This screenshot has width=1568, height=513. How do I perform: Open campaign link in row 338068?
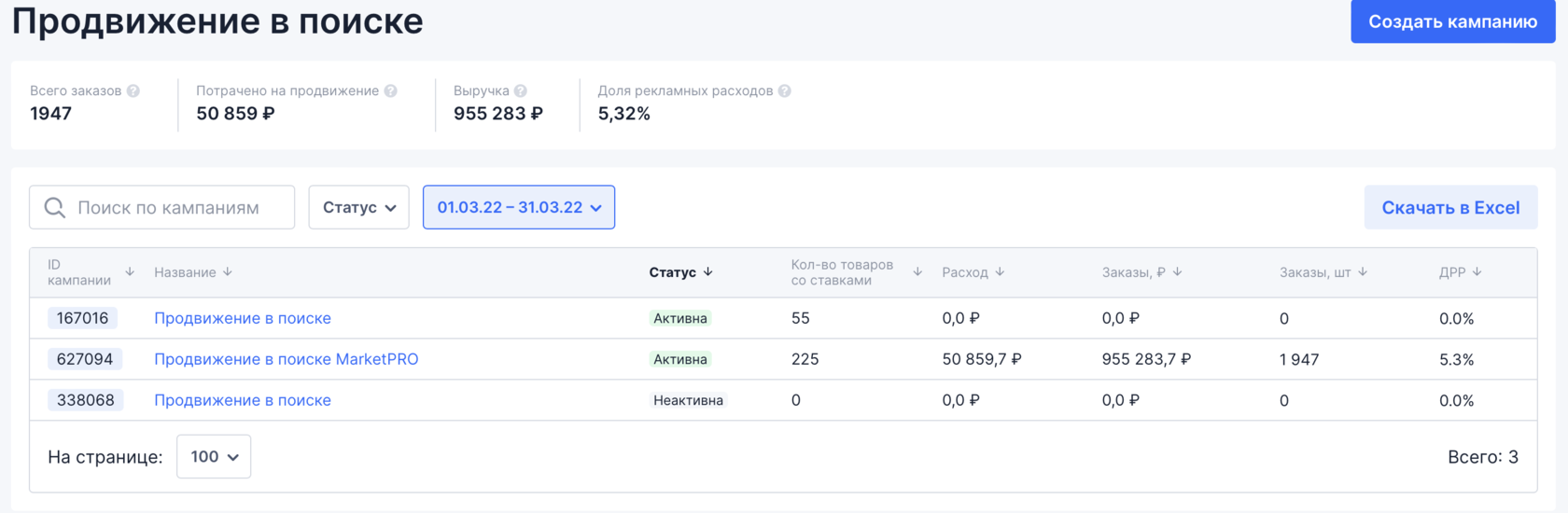243,400
